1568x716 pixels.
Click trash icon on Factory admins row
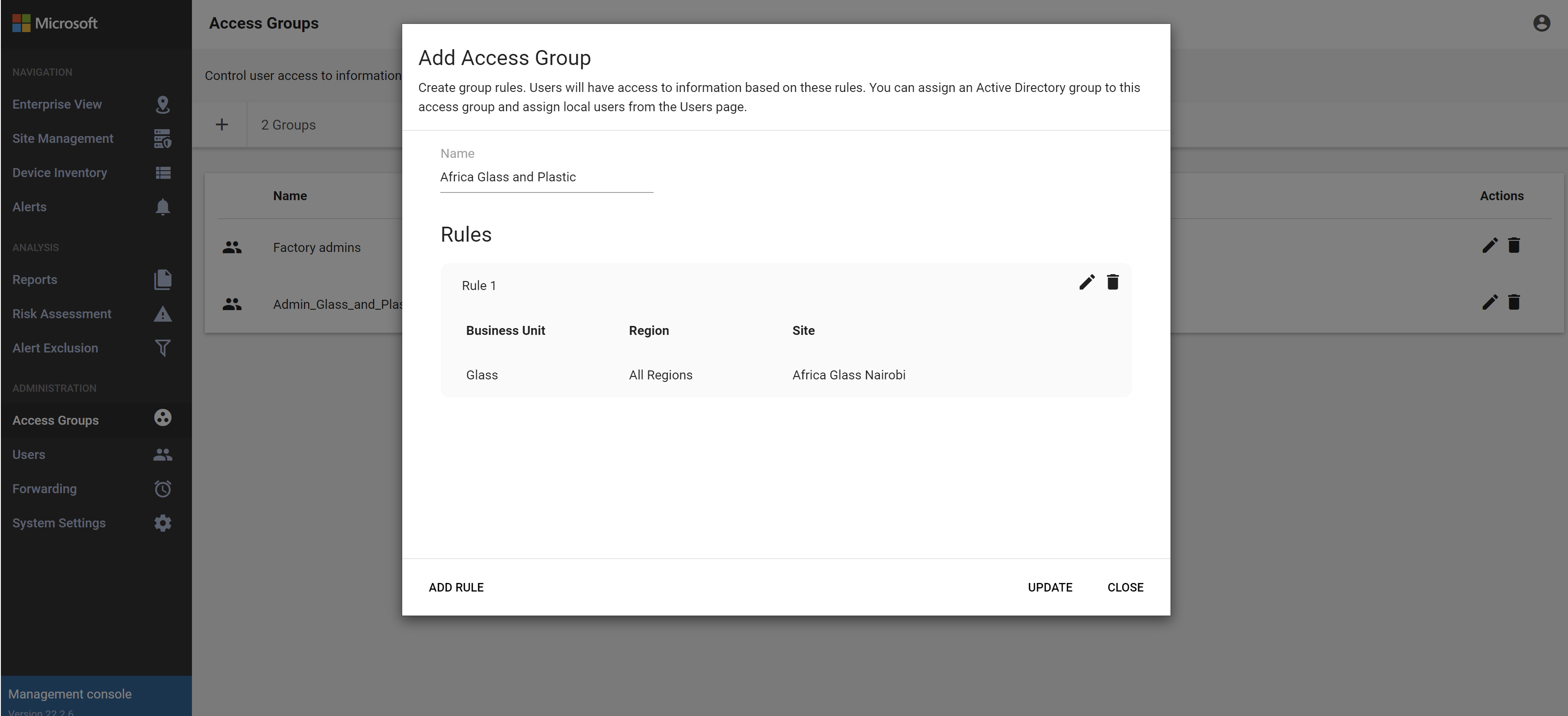pyautogui.click(x=1514, y=246)
